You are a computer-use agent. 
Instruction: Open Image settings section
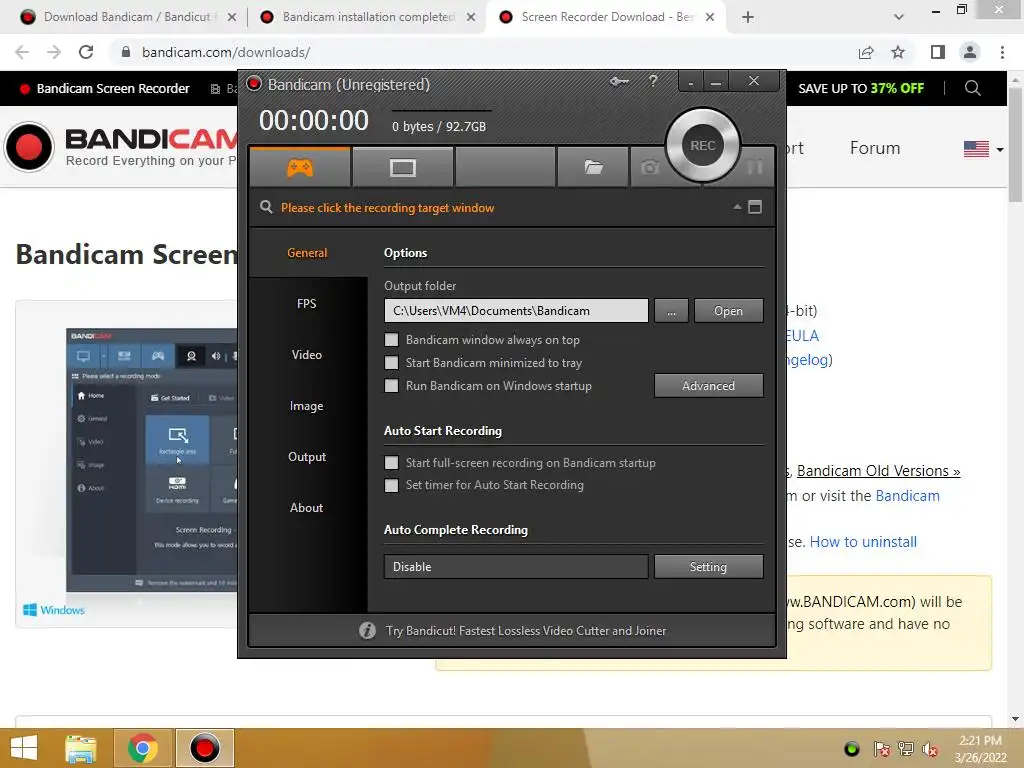(x=306, y=406)
